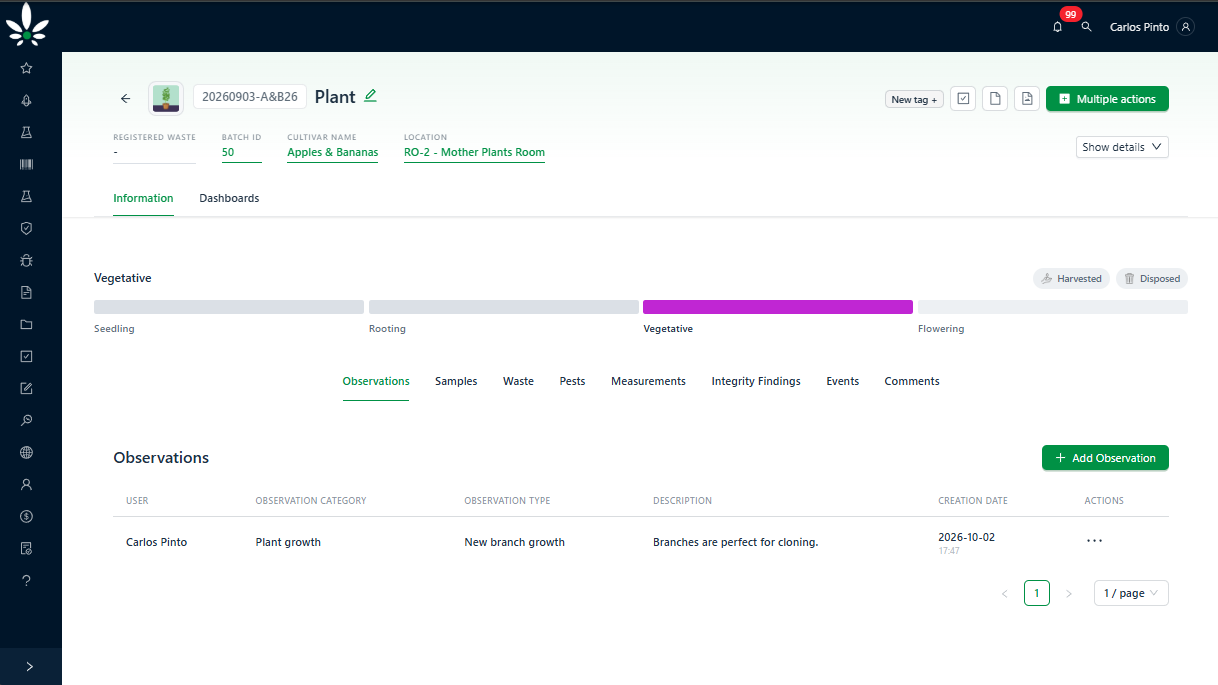Switch to the Dashboards tab
This screenshot has width=1218, height=685.
(229, 198)
